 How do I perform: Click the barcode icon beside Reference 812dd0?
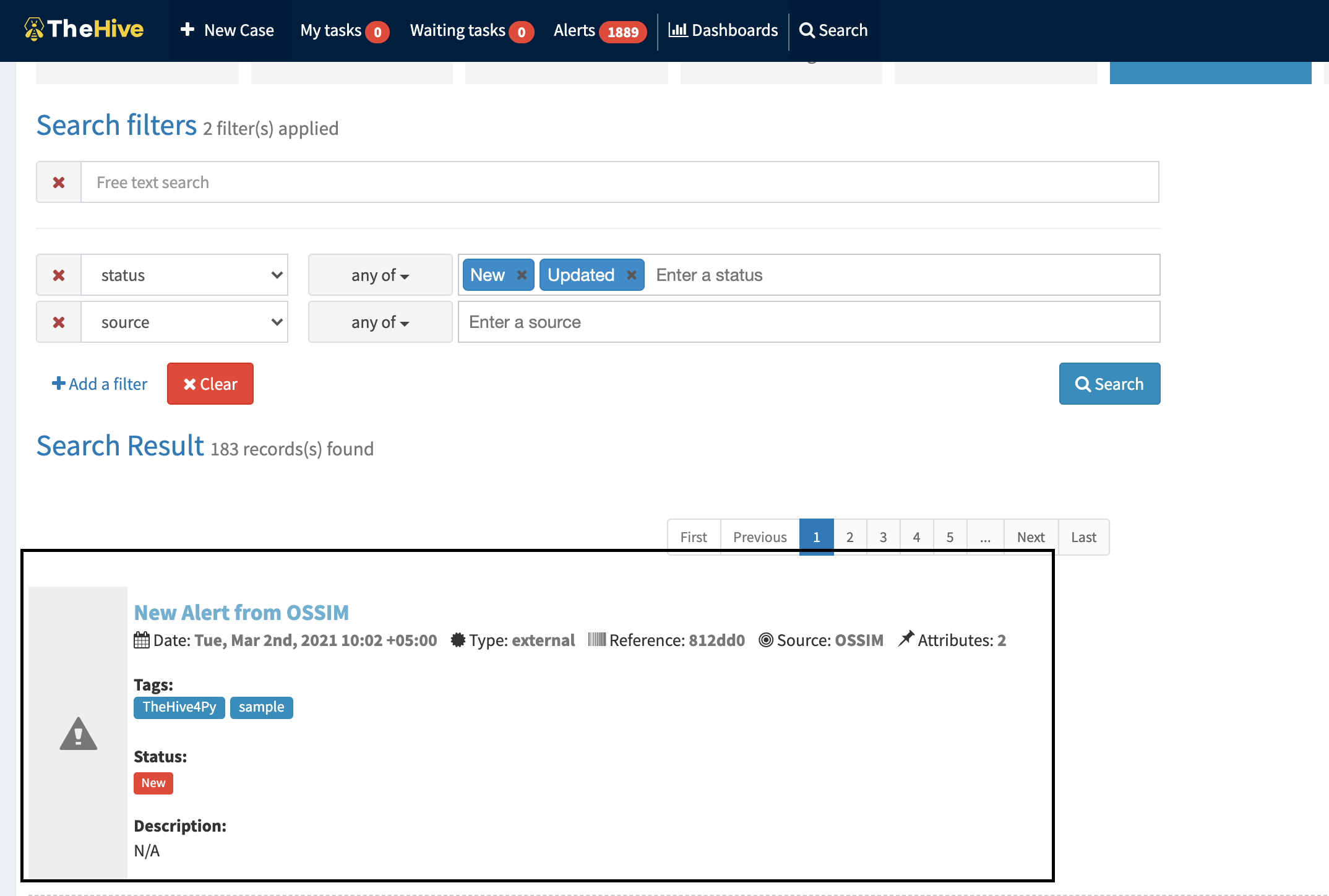tap(597, 640)
